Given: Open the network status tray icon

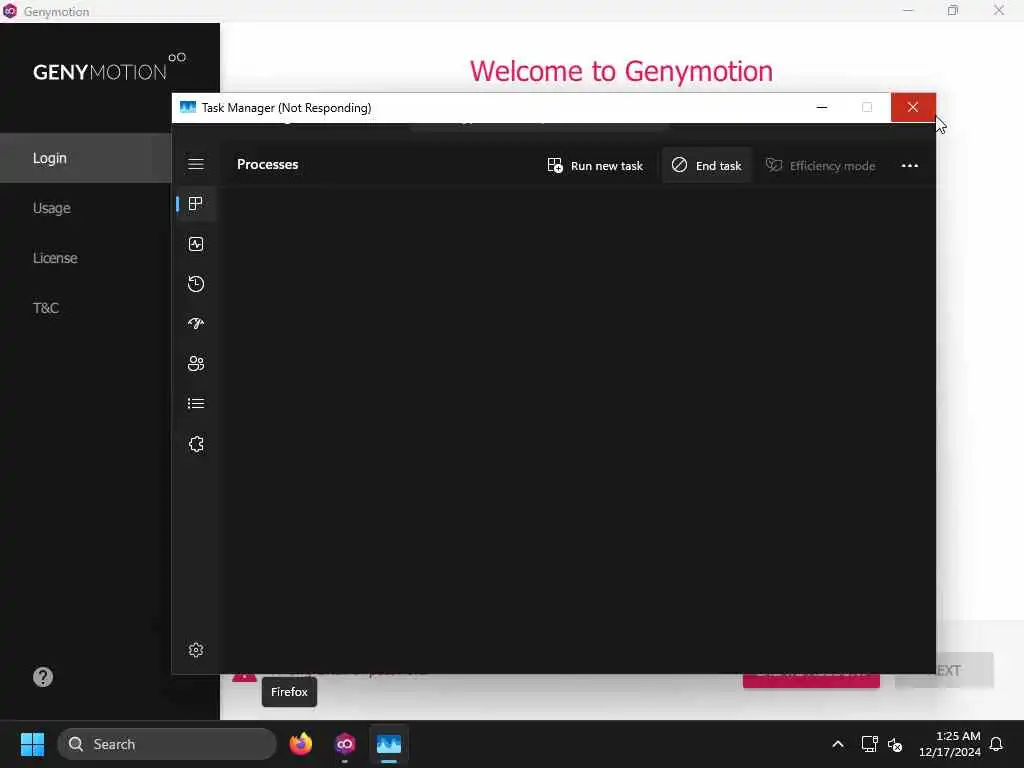Looking at the screenshot, I should click(x=869, y=744).
